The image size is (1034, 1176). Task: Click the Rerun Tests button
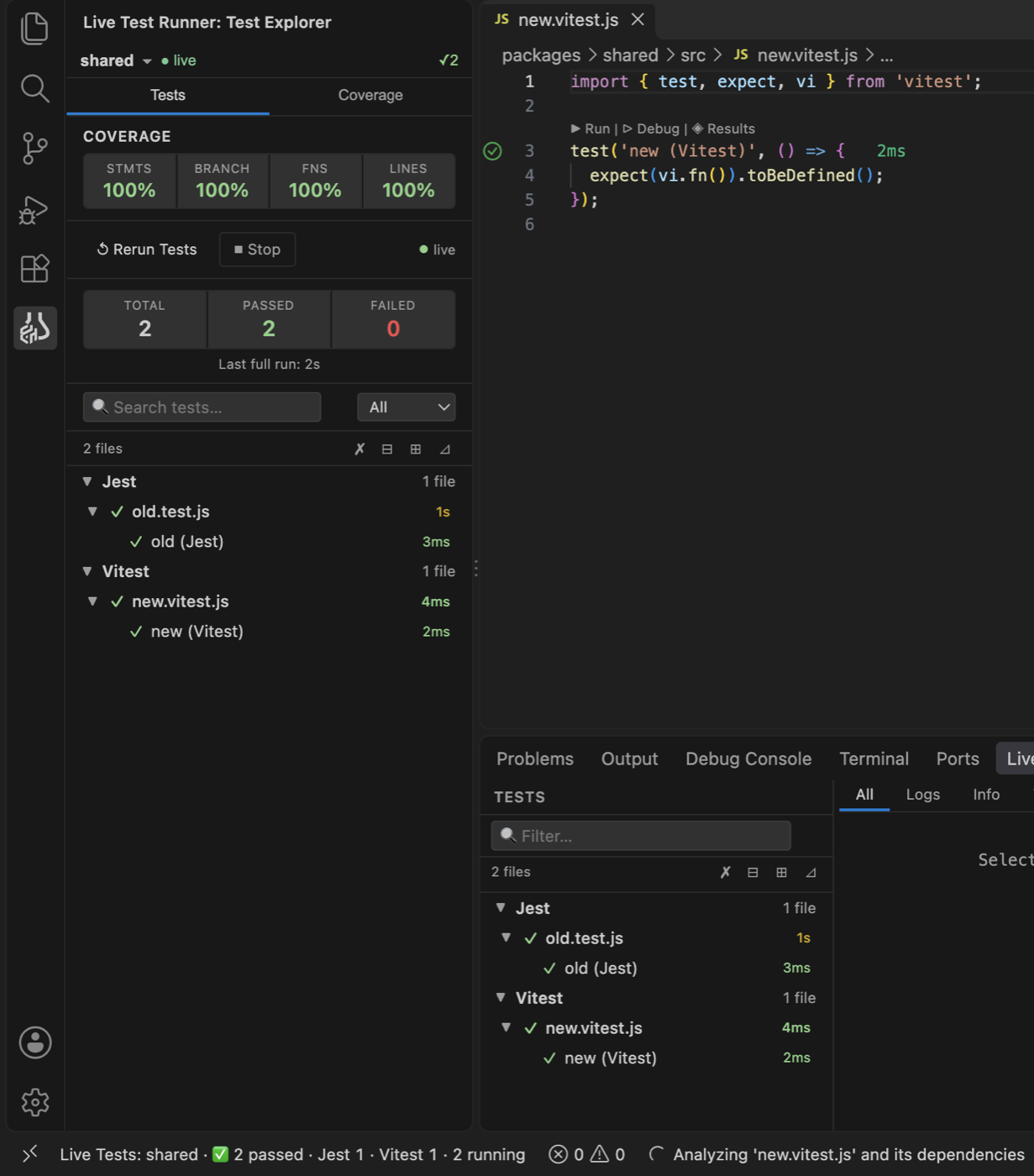(147, 249)
